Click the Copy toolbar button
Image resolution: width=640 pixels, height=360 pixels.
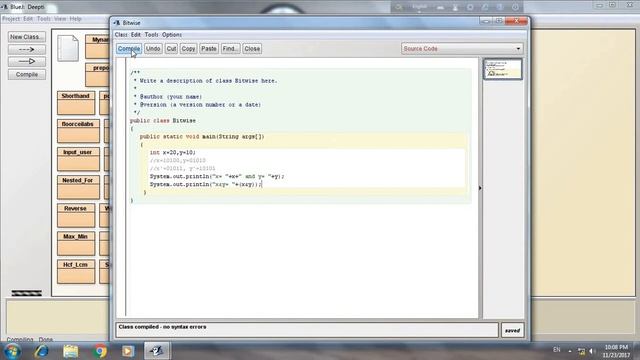tap(188, 49)
